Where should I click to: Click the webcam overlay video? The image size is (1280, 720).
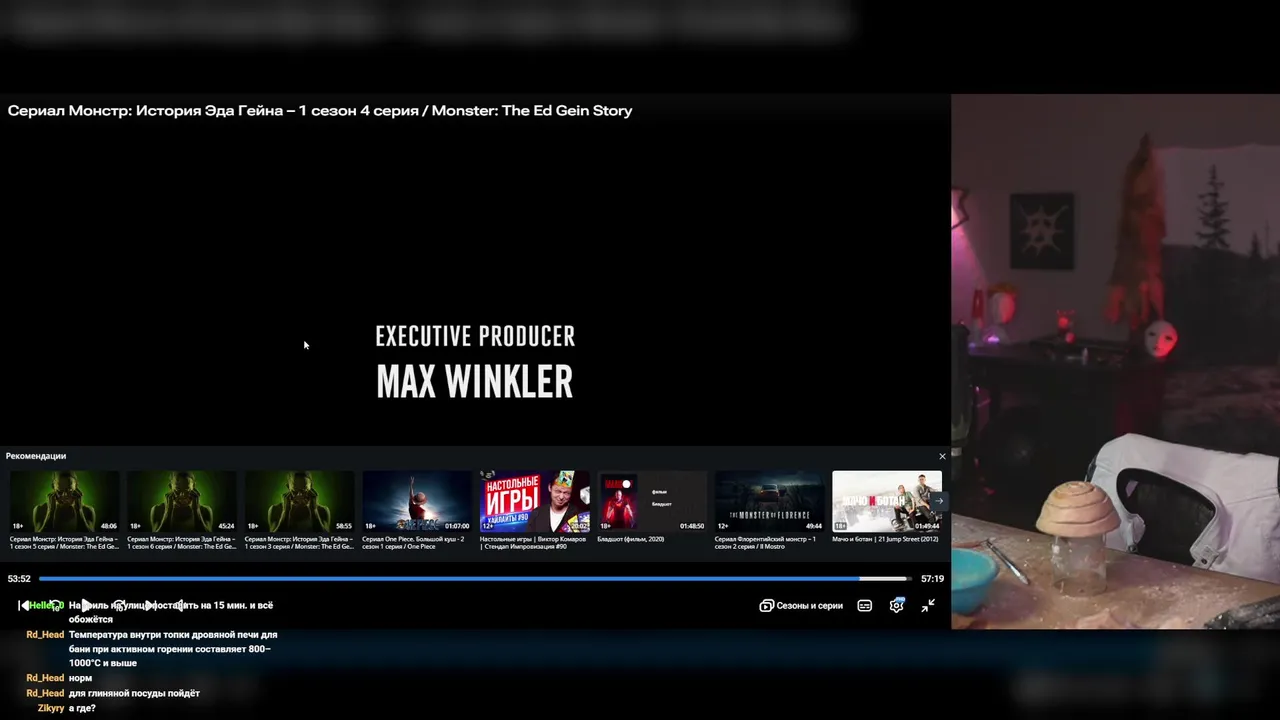(1115, 362)
